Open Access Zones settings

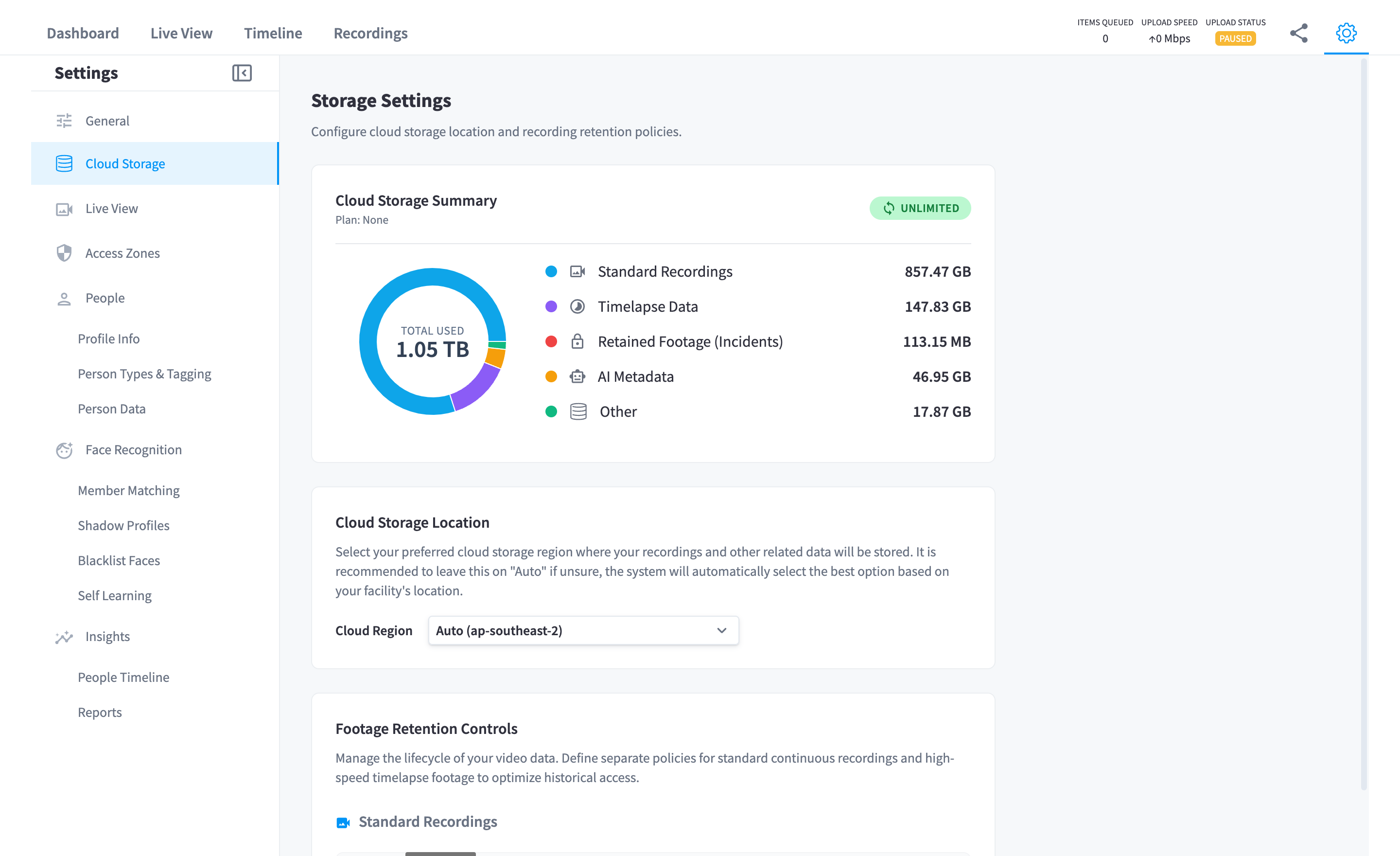tap(155, 253)
